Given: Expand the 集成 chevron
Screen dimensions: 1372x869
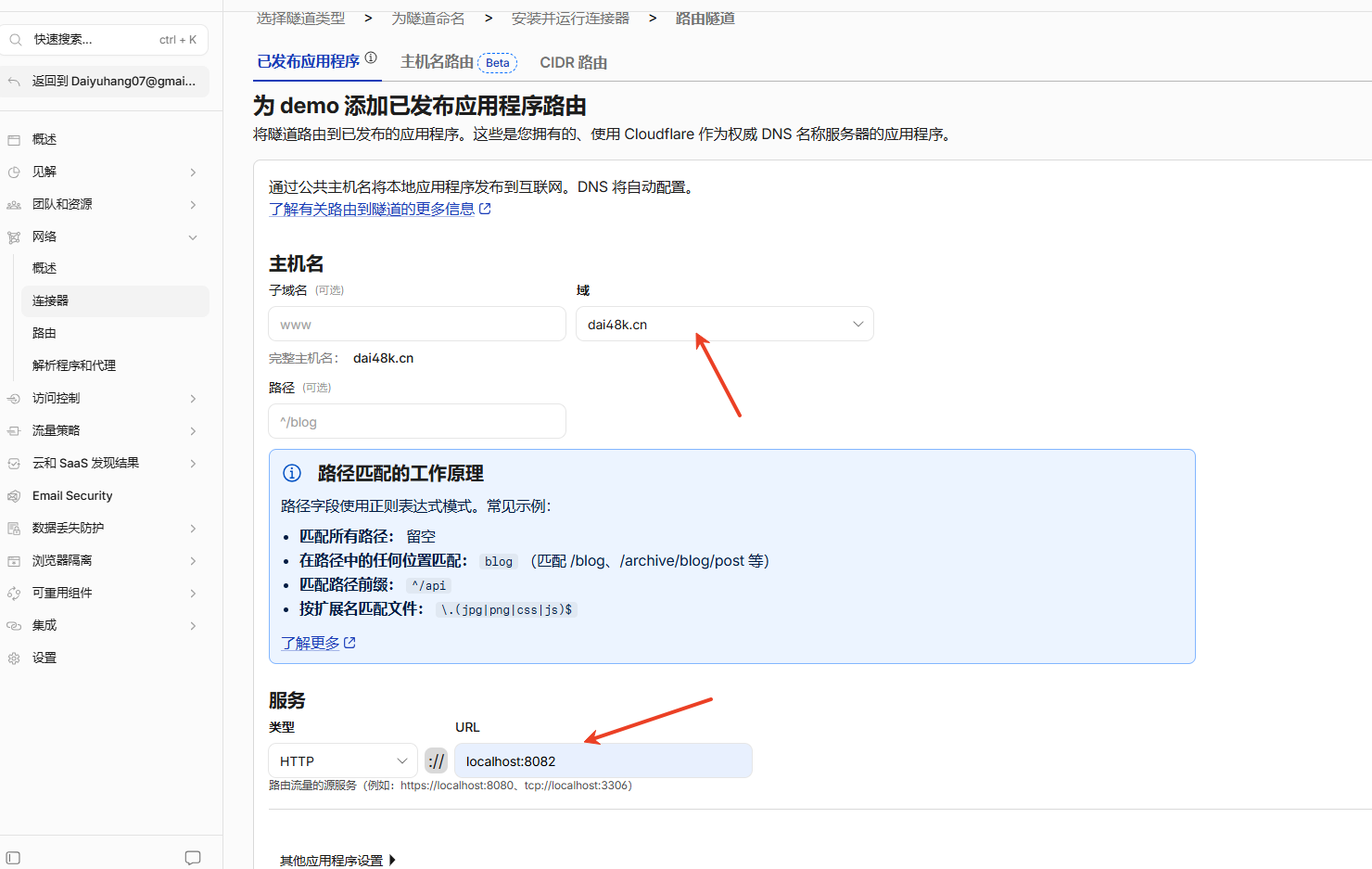Looking at the screenshot, I should tap(193, 626).
